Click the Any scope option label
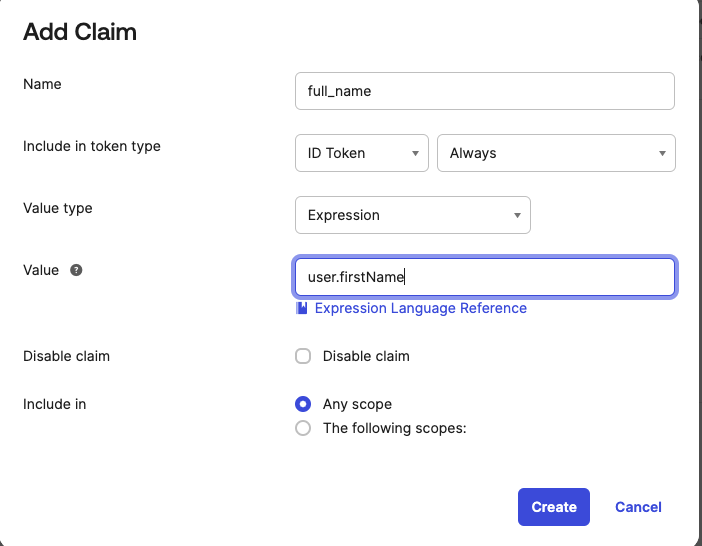 click(357, 404)
